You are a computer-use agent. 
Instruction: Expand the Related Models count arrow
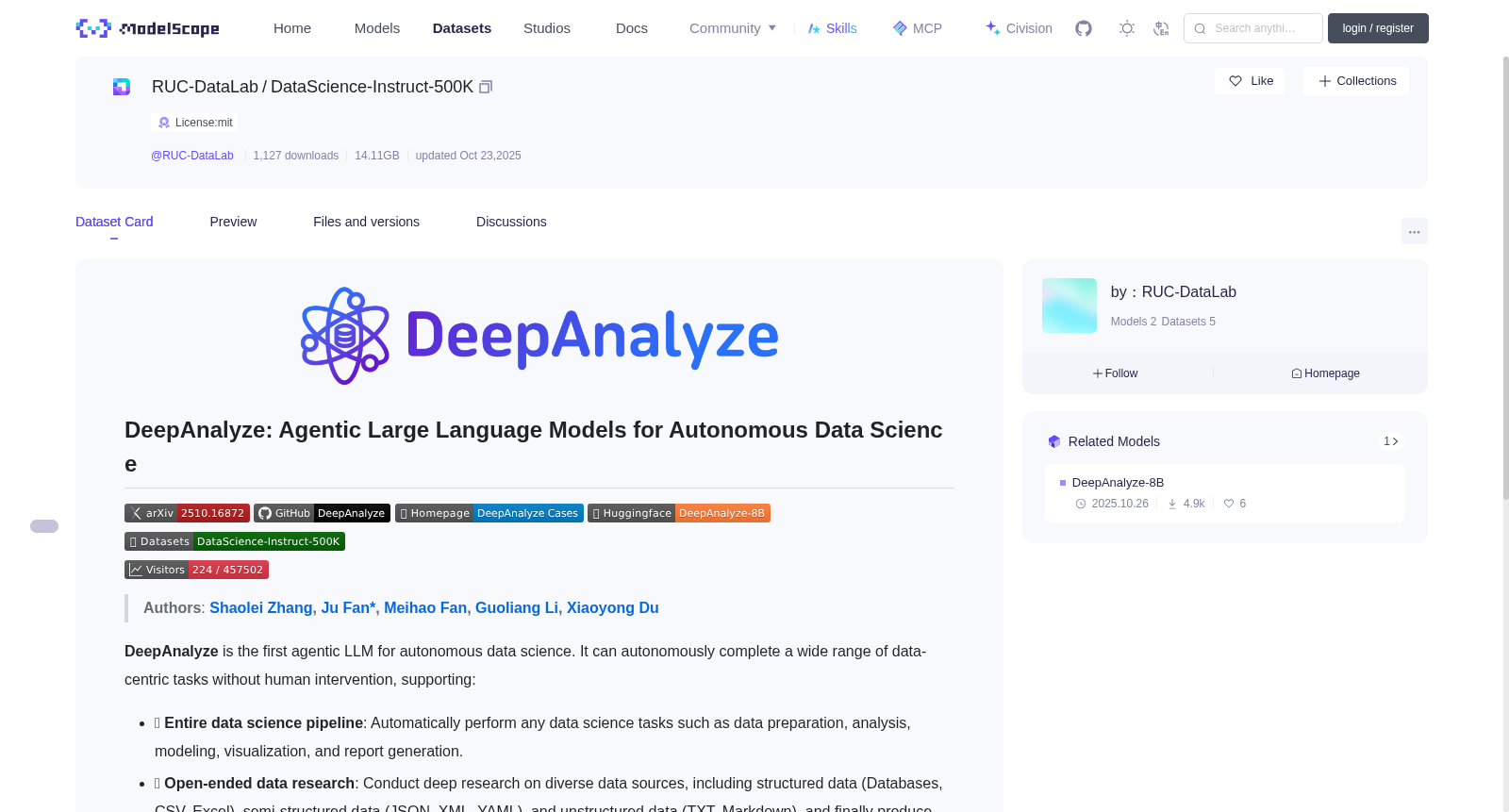(x=1391, y=441)
